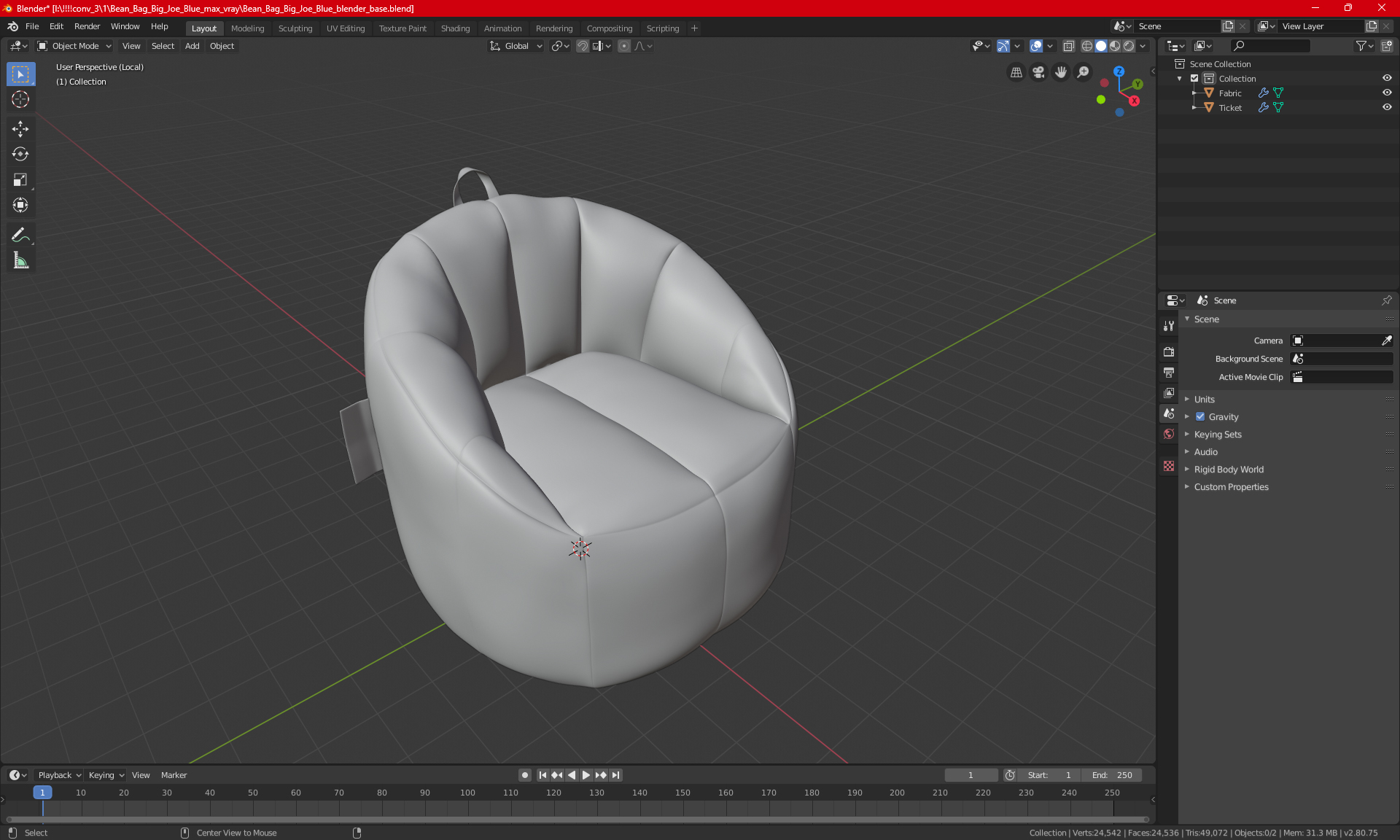Select the Cursor tool
The width and height of the screenshot is (1400, 840).
tap(20, 99)
